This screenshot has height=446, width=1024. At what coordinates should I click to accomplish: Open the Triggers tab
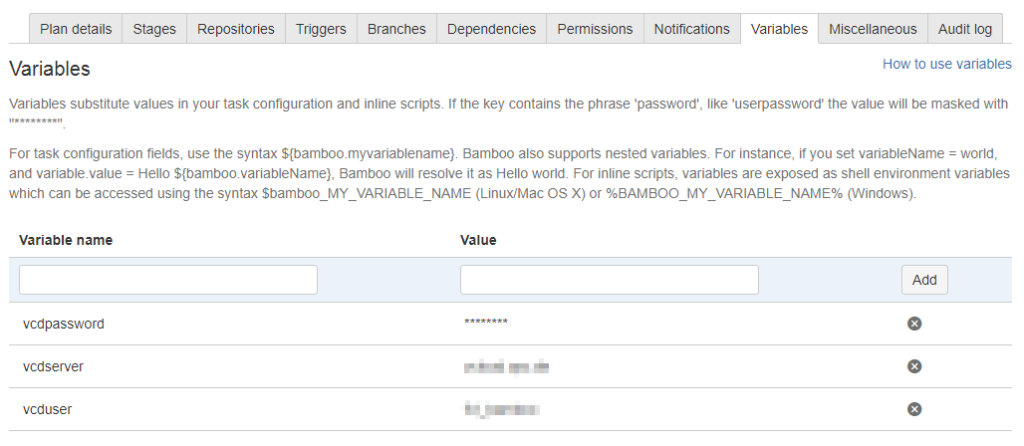point(321,29)
